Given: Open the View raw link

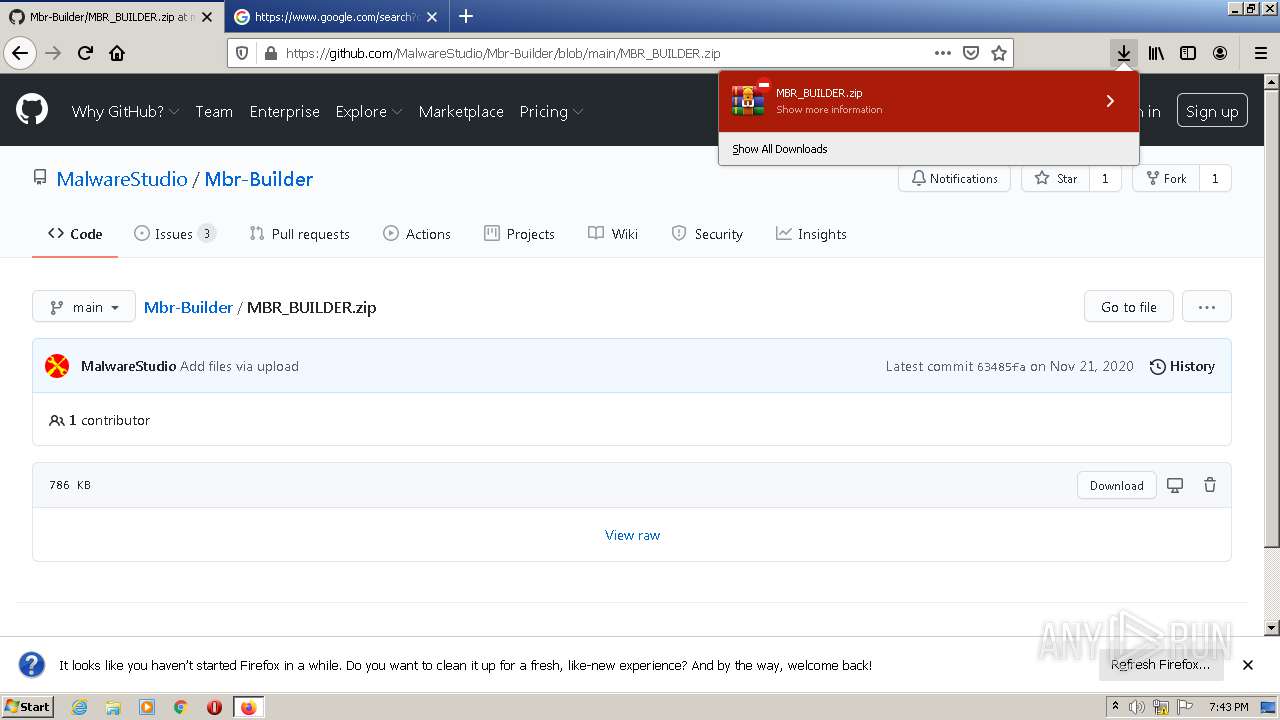Looking at the screenshot, I should (x=632, y=535).
